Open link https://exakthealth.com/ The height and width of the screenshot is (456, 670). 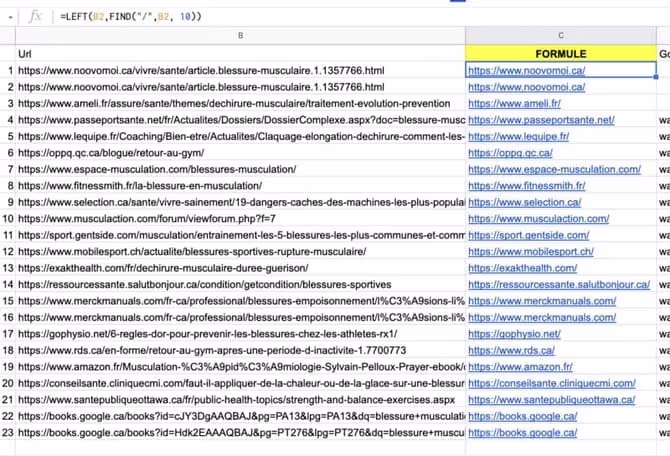point(523,268)
